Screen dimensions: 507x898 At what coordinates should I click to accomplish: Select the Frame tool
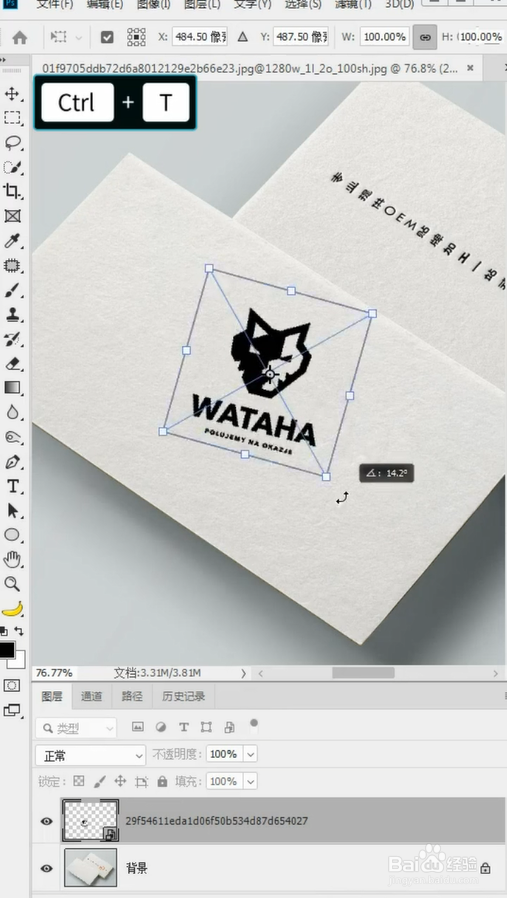pyautogui.click(x=12, y=216)
